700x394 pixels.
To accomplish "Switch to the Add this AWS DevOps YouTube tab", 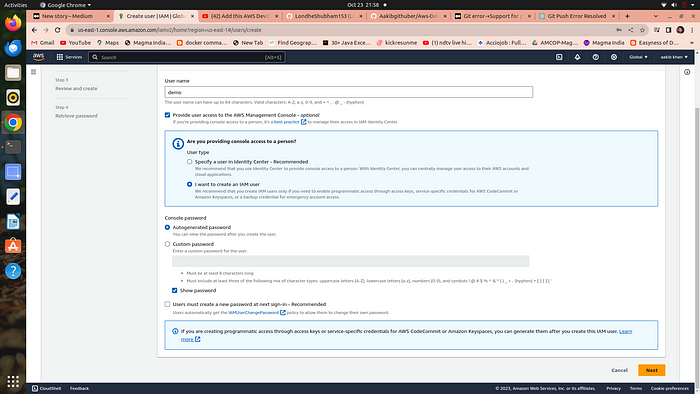I will click(x=240, y=16).
